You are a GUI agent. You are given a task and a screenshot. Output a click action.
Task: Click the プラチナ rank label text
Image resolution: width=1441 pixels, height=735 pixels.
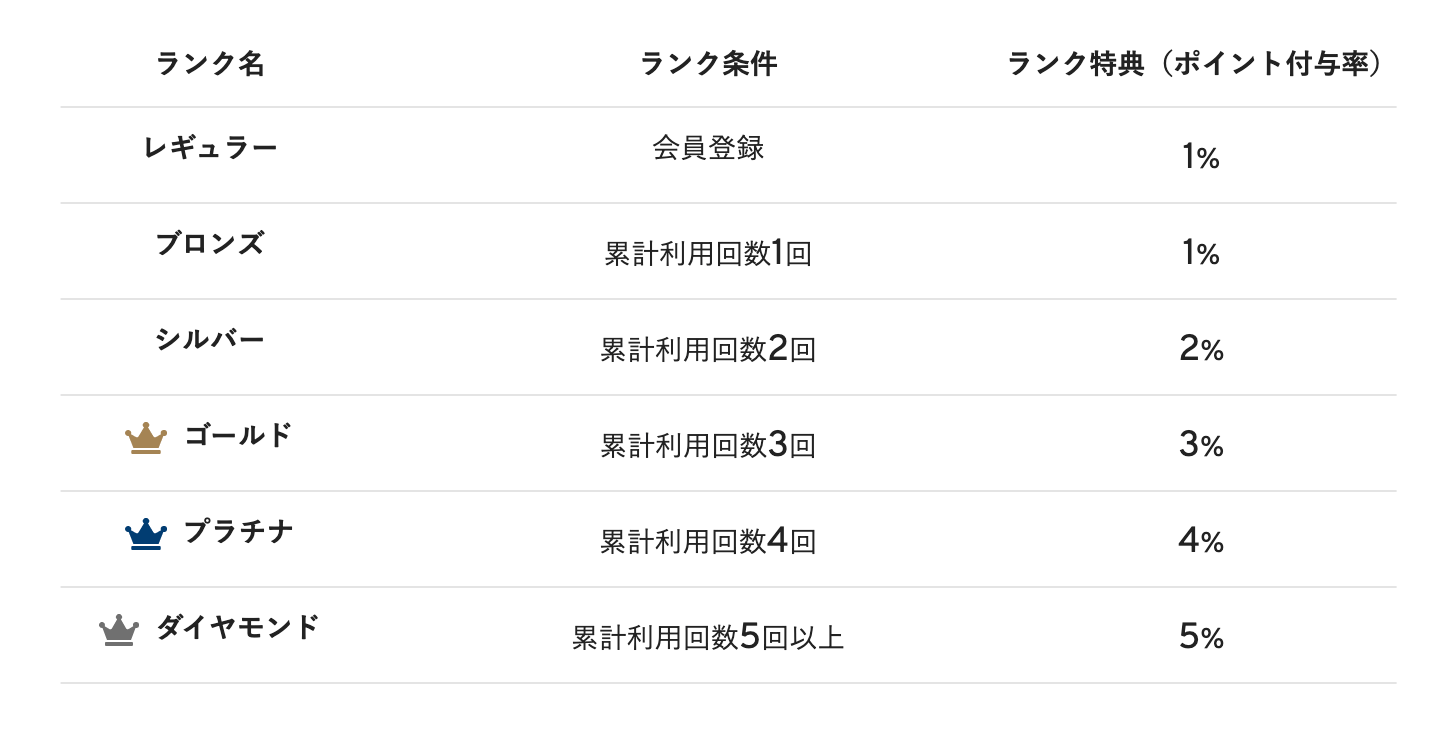238,532
